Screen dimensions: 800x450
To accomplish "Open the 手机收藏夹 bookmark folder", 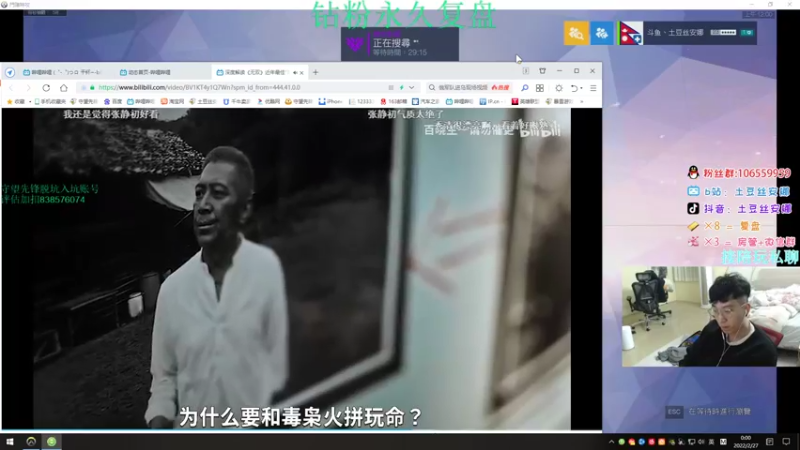I will coord(49,102).
